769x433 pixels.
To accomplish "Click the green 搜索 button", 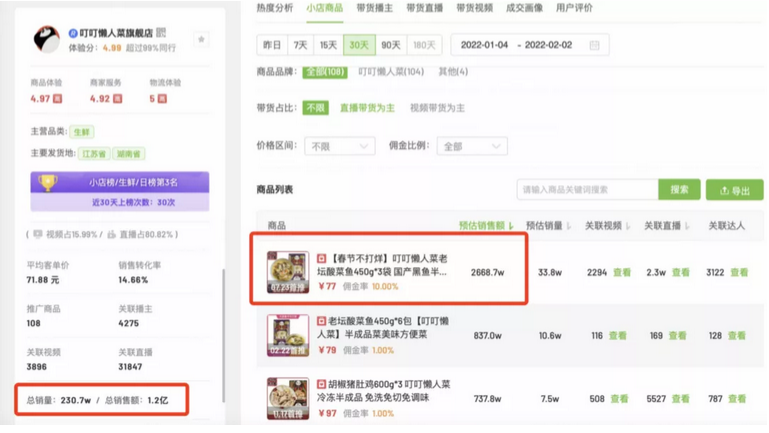I will click(x=679, y=190).
